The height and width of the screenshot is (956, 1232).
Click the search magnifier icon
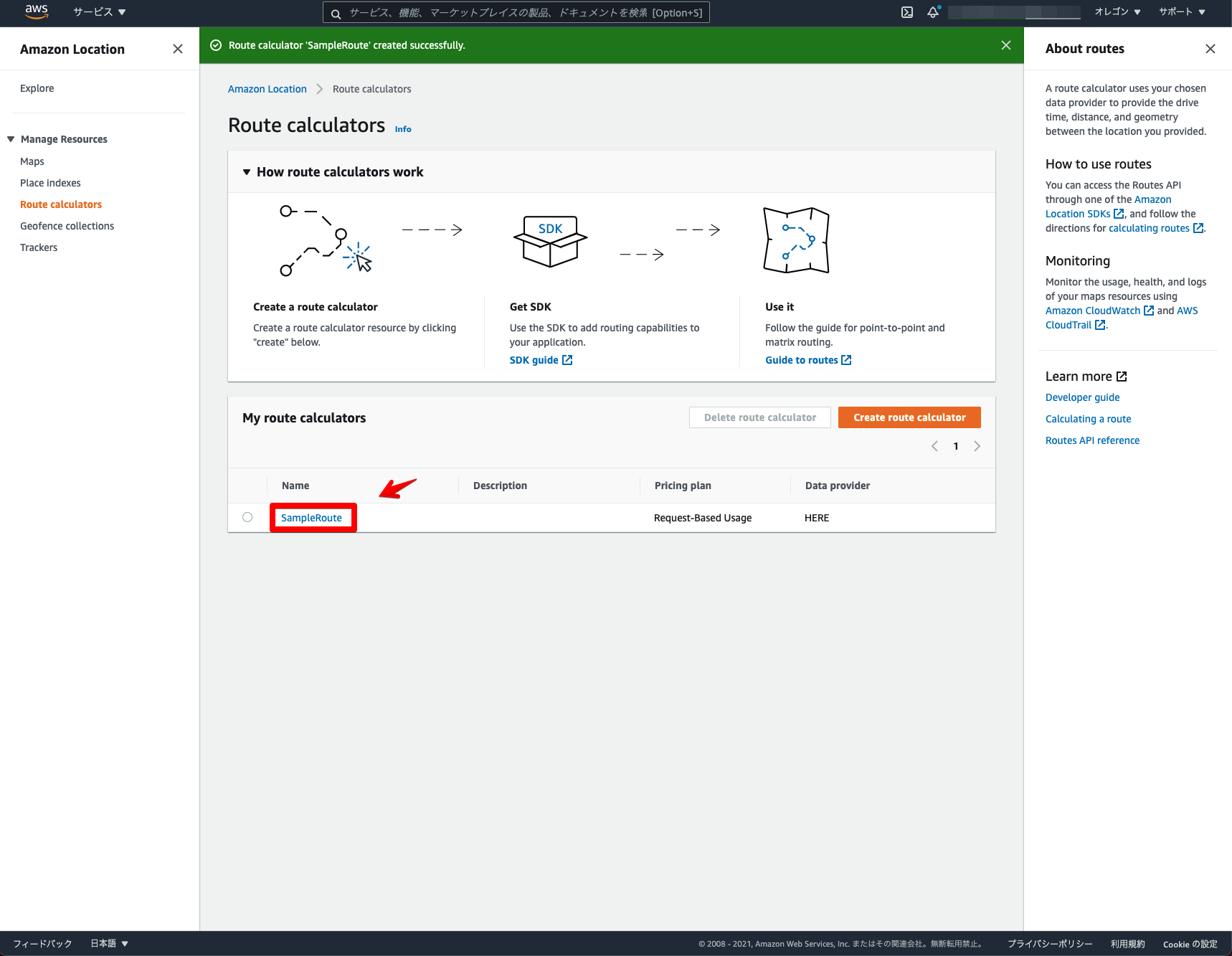click(336, 12)
